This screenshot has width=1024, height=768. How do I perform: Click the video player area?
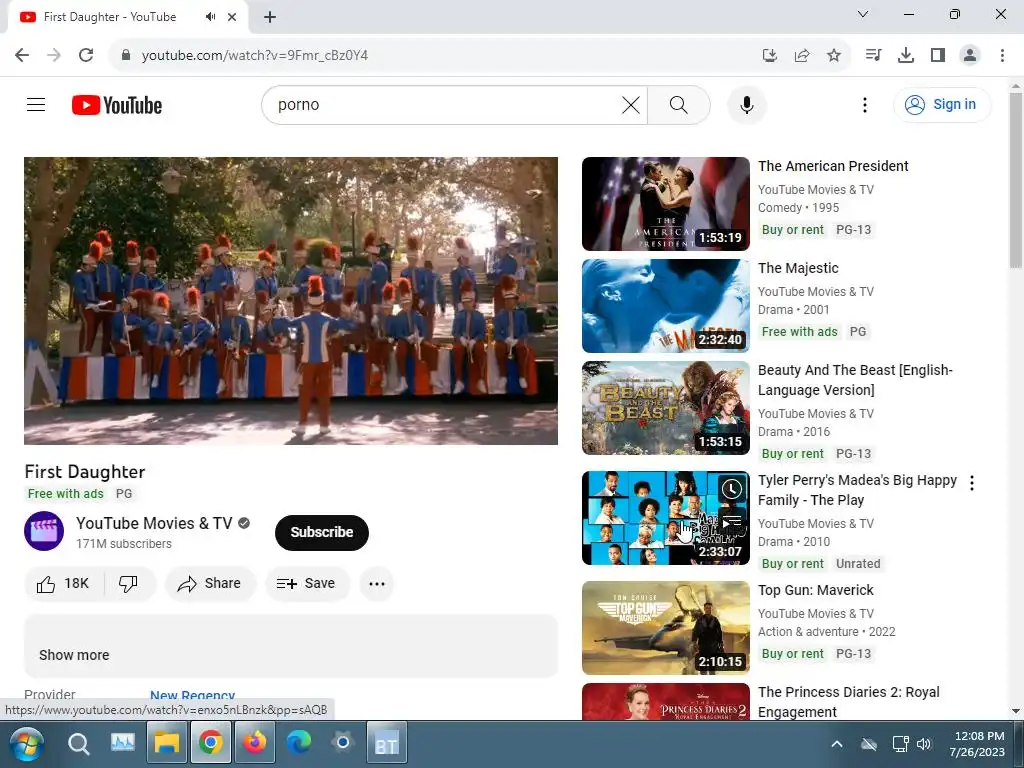(291, 301)
